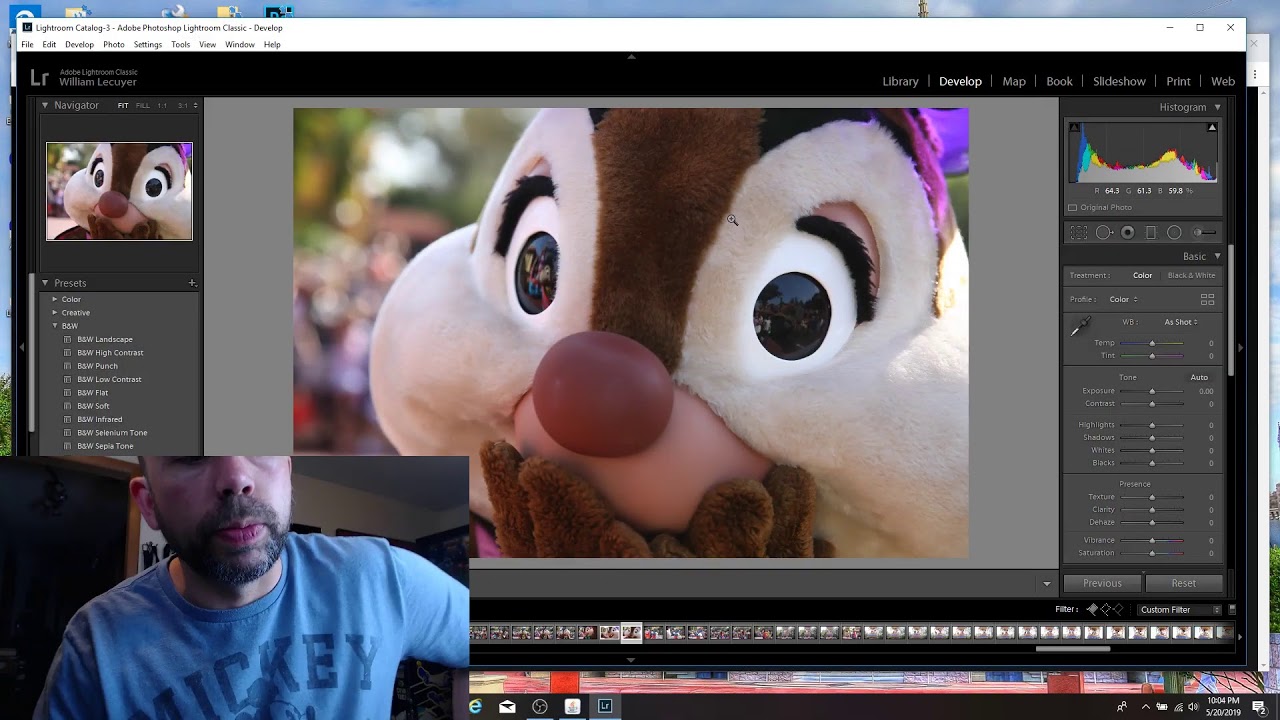
Task: Set treatment to Color
Action: [x=1142, y=275]
